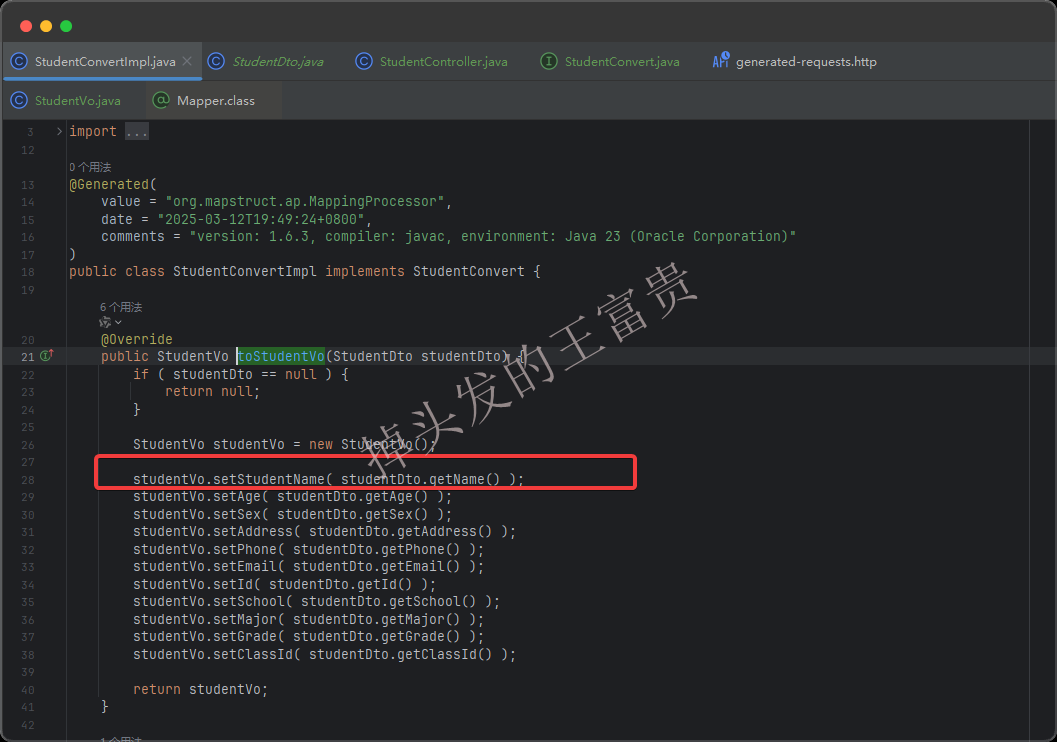Click annotation icon on Mapper.class tab
The width and height of the screenshot is (1057, 742).
(x=160, y=100)
